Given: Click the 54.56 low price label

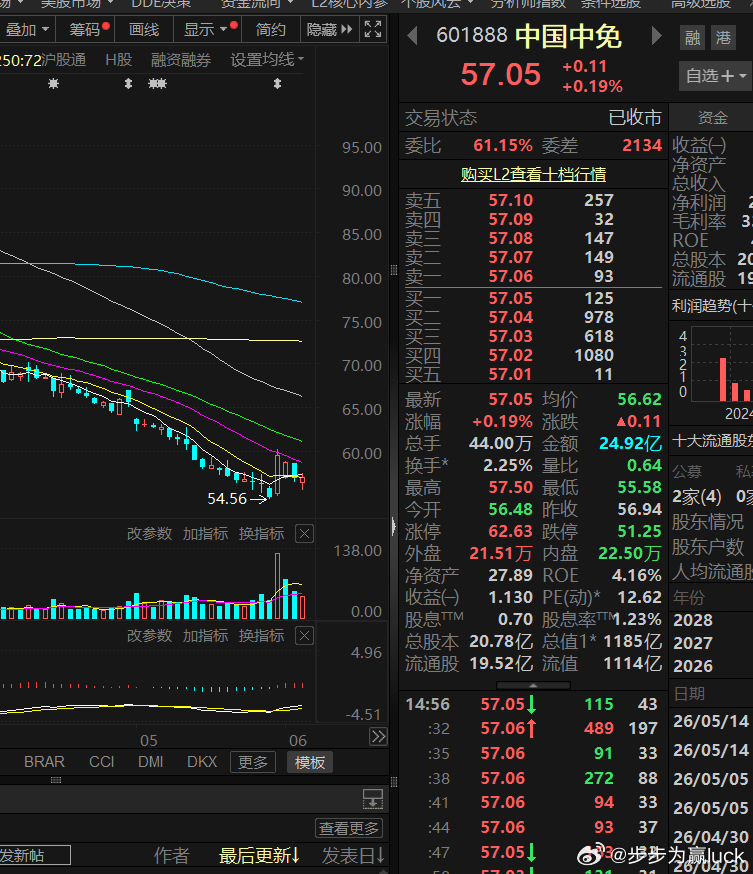Looking at the screenshot, I should pos(227,499).
